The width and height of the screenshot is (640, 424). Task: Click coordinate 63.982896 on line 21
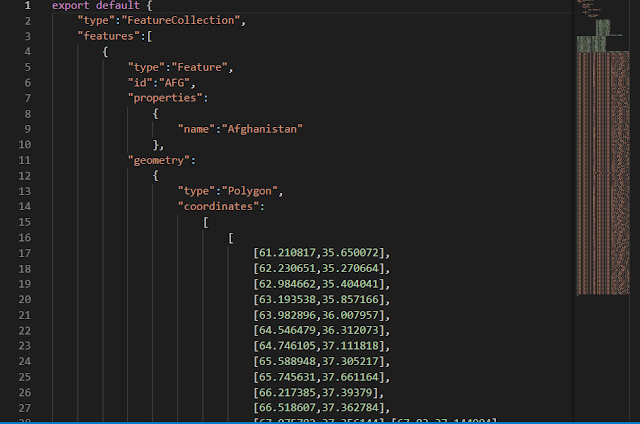tap(287, 315)
